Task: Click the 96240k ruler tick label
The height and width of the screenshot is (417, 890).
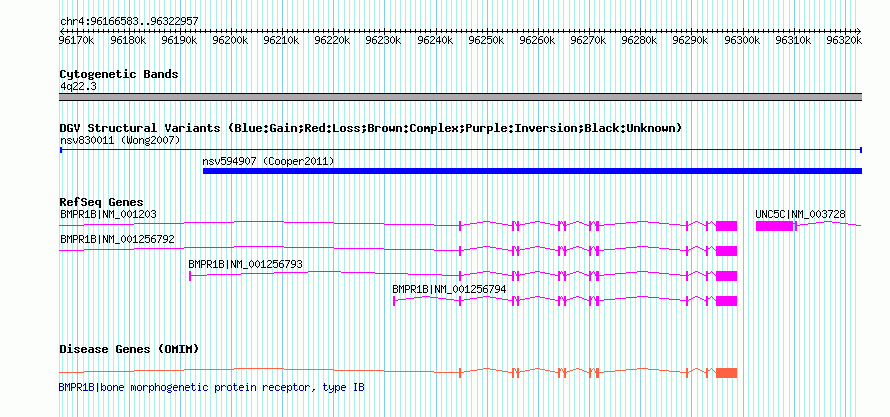Action: click(434, 40)
